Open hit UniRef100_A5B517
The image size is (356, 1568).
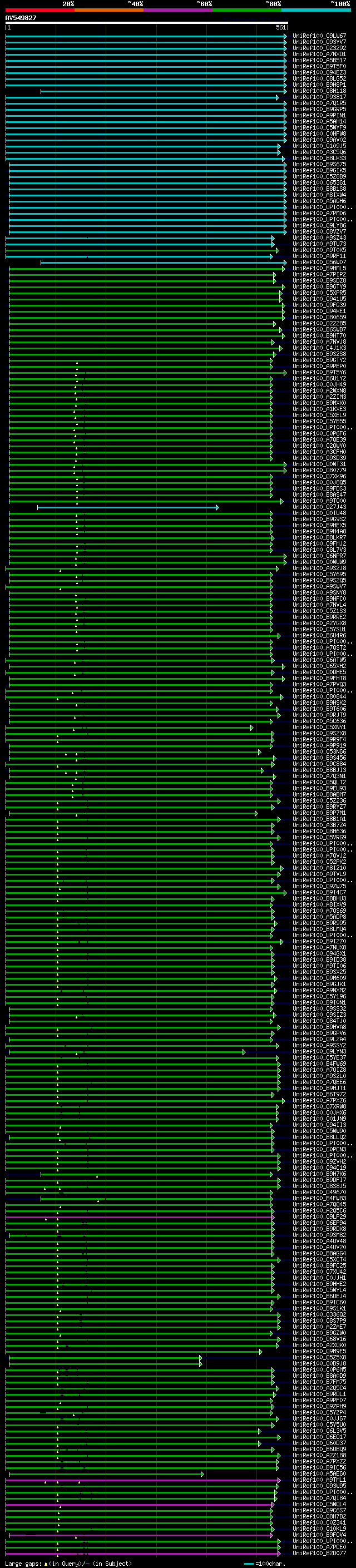tap(319, 60)
